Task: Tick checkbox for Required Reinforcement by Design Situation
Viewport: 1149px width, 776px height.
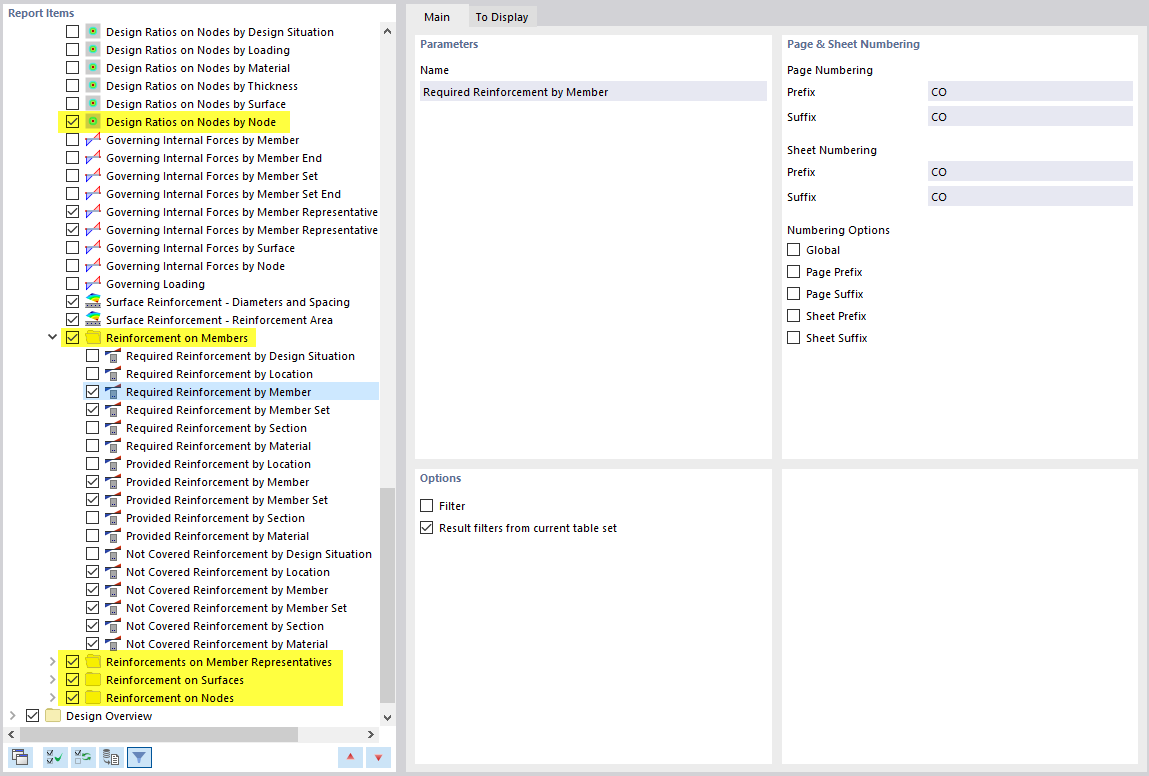Action: coord(92,355)
